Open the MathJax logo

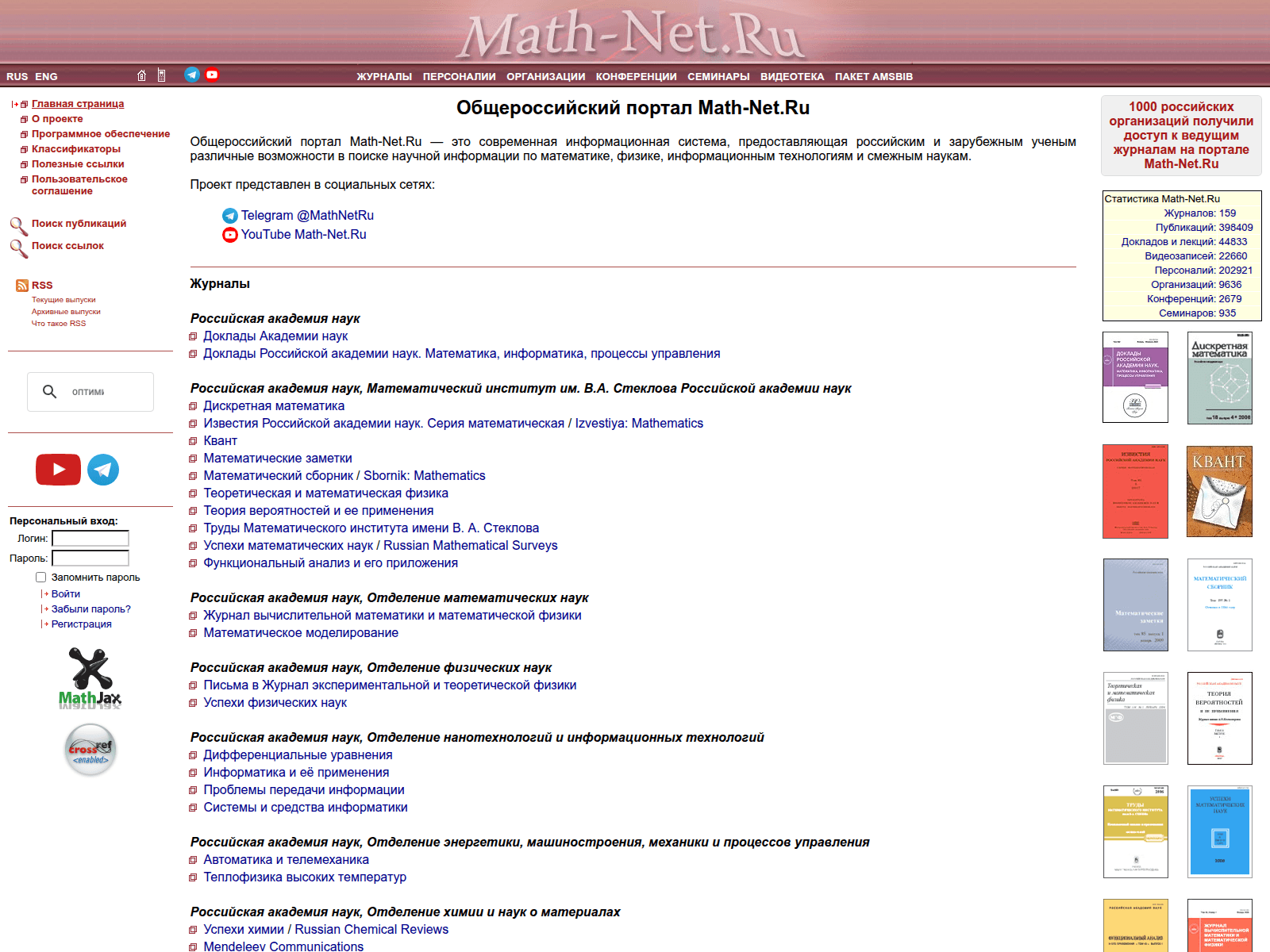(90, 678)
